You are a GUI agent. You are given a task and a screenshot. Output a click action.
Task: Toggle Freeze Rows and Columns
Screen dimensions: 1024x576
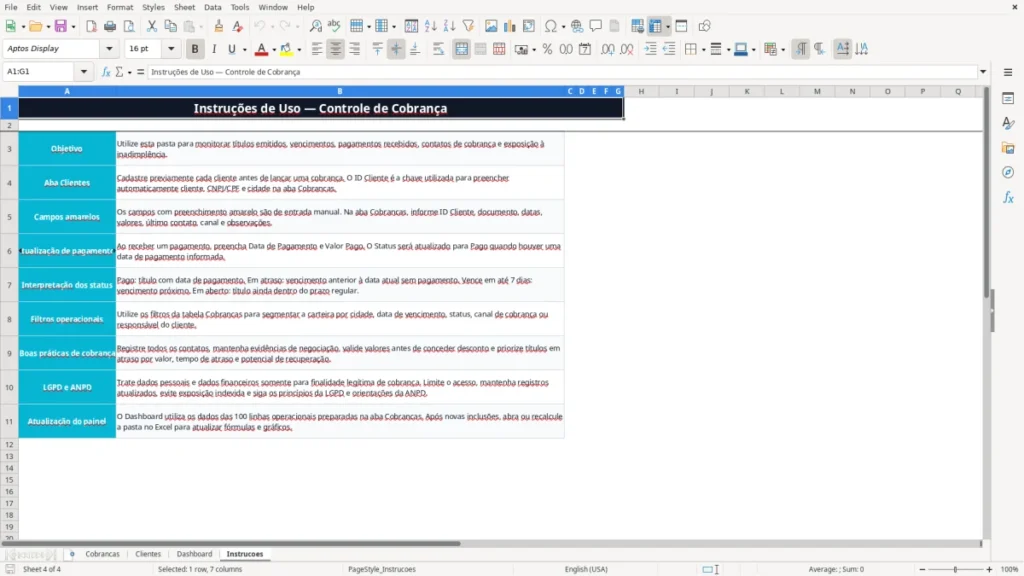(x=655, y=26)
